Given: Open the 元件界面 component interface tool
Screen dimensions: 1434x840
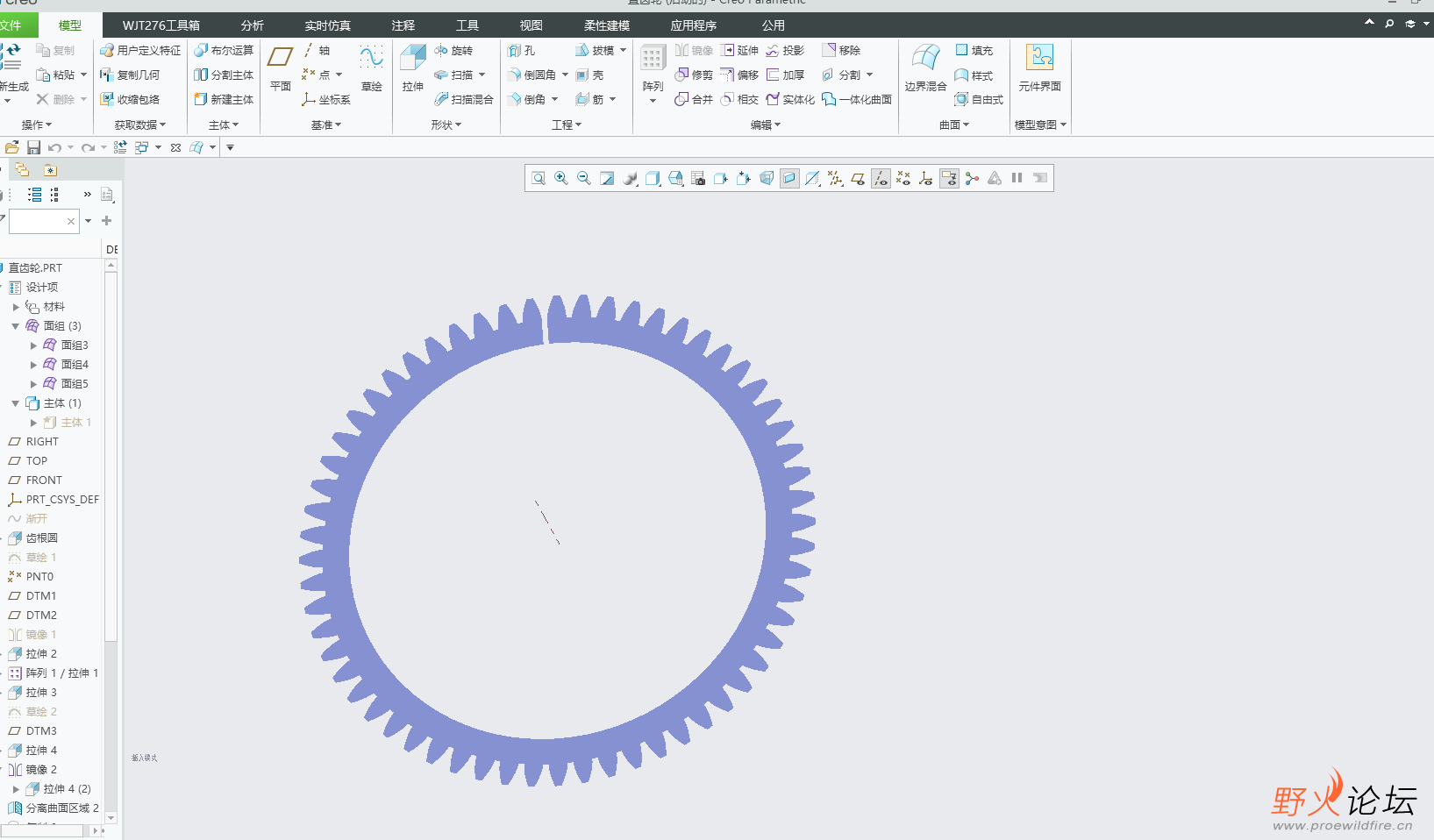Looking at the screenshot, I should pos(1040,58).
